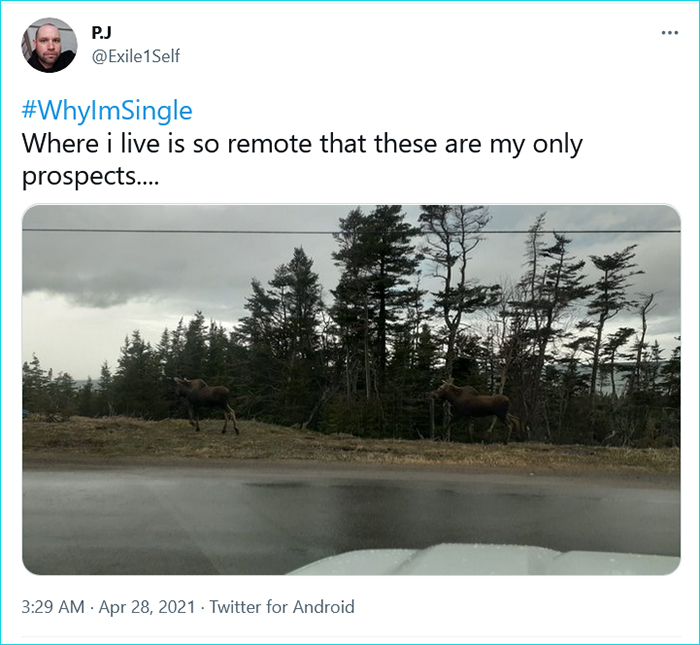This screenshot has width=700, height=645.
Task: Click the word "prospects...." in the tweet
Action: pyautogui.click(x=90, y=177)
